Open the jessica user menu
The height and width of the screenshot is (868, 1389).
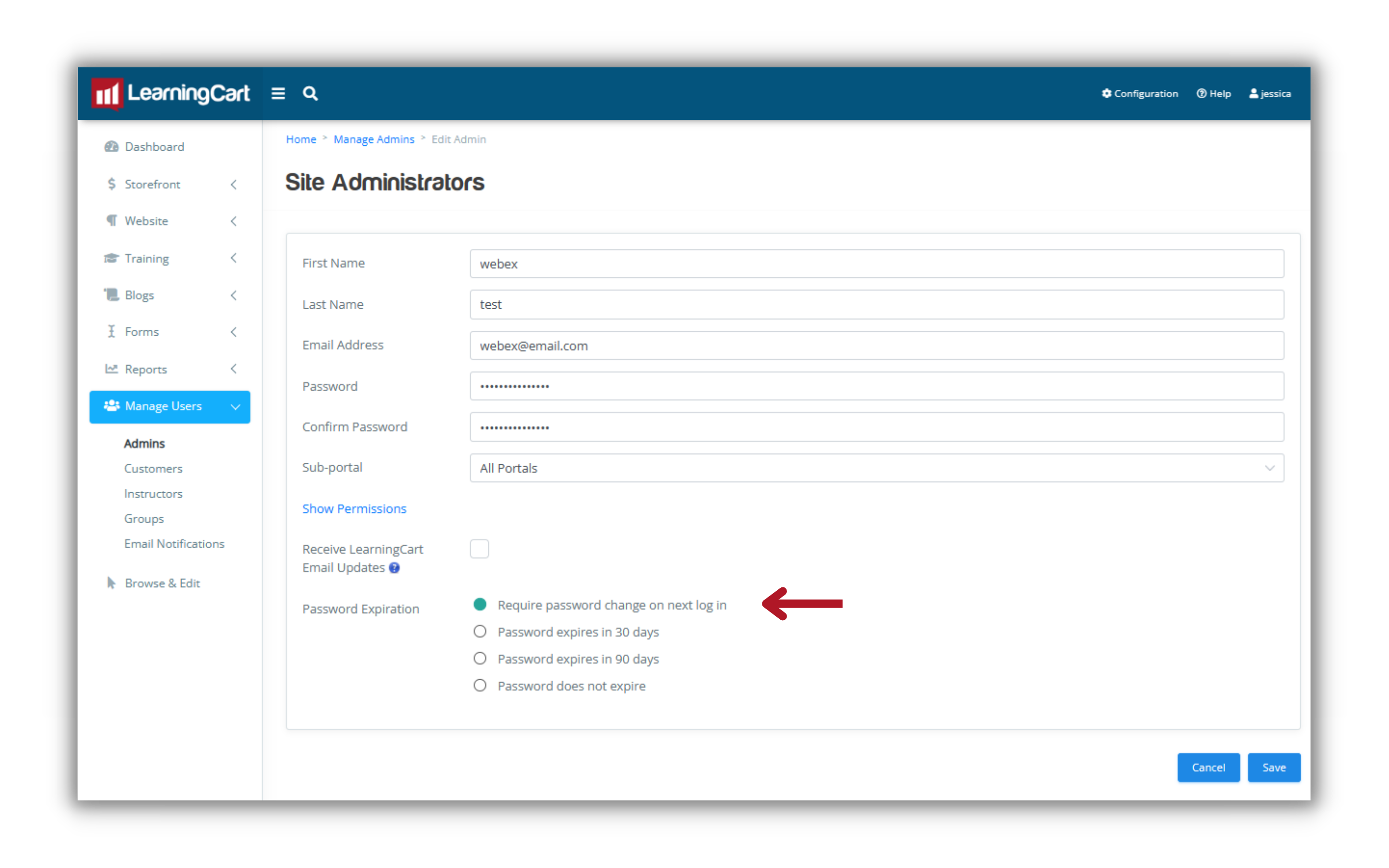(x=1270, y=94)
